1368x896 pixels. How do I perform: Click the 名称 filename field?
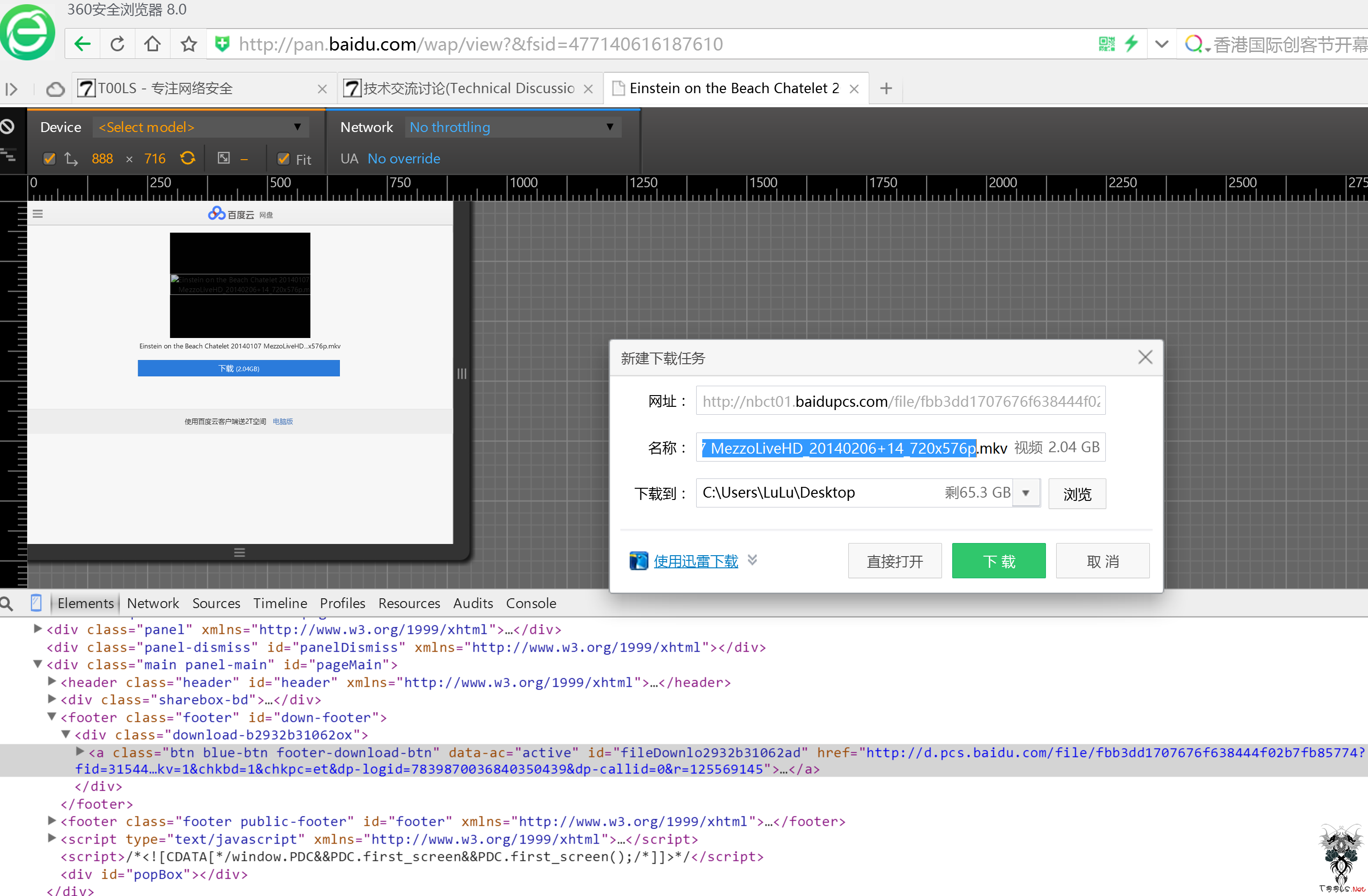(901, 447)
